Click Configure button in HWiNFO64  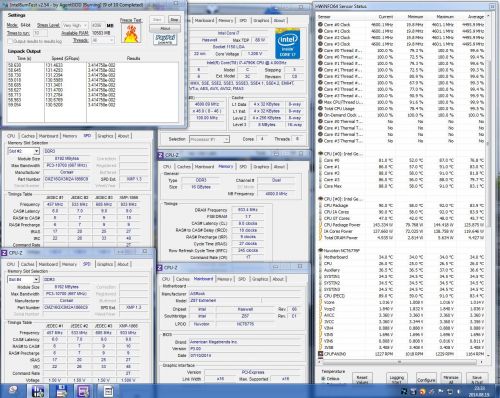click(x=426, y=379)
